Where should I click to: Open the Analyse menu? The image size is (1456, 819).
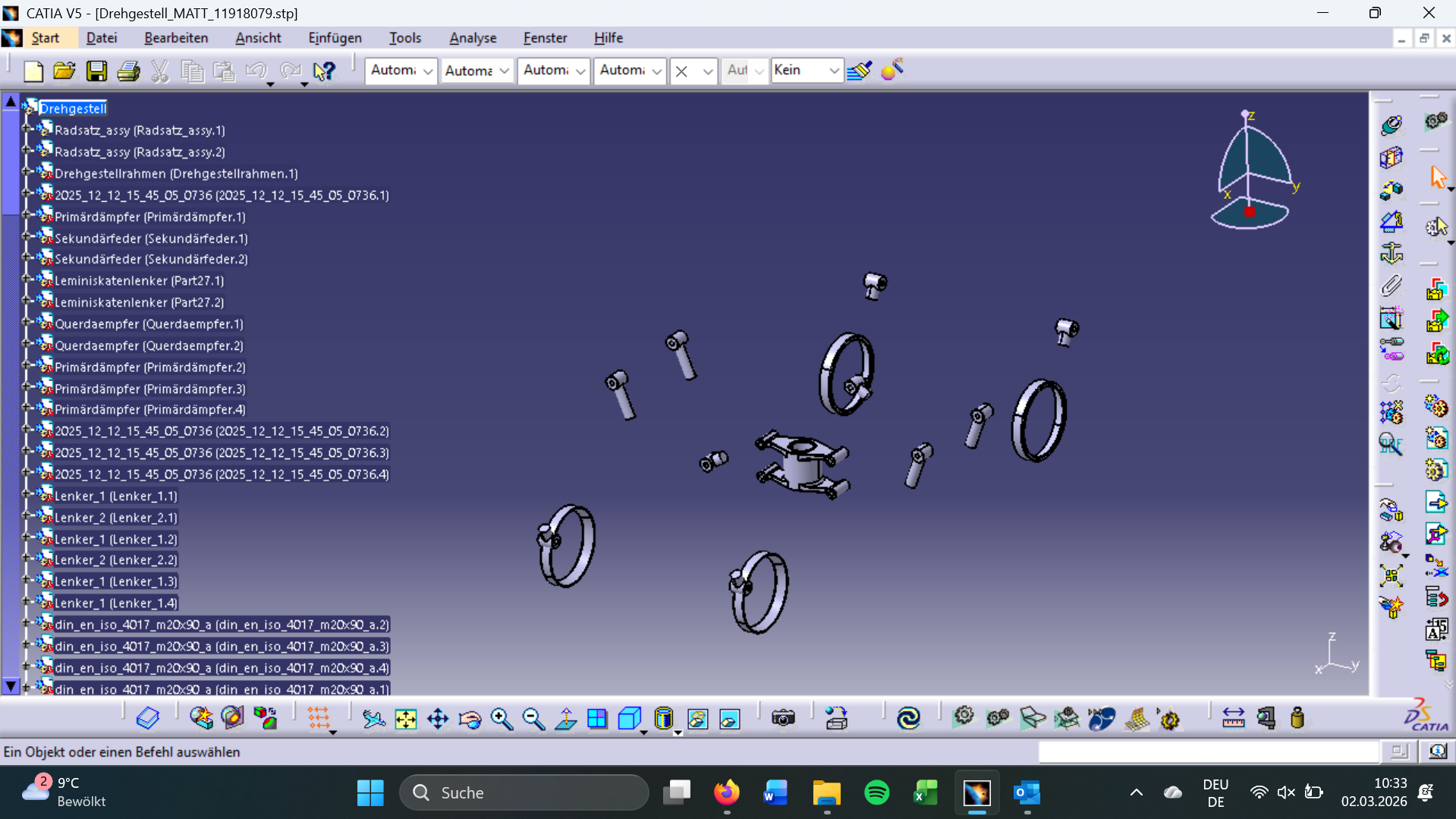click(x=472, y=38)
